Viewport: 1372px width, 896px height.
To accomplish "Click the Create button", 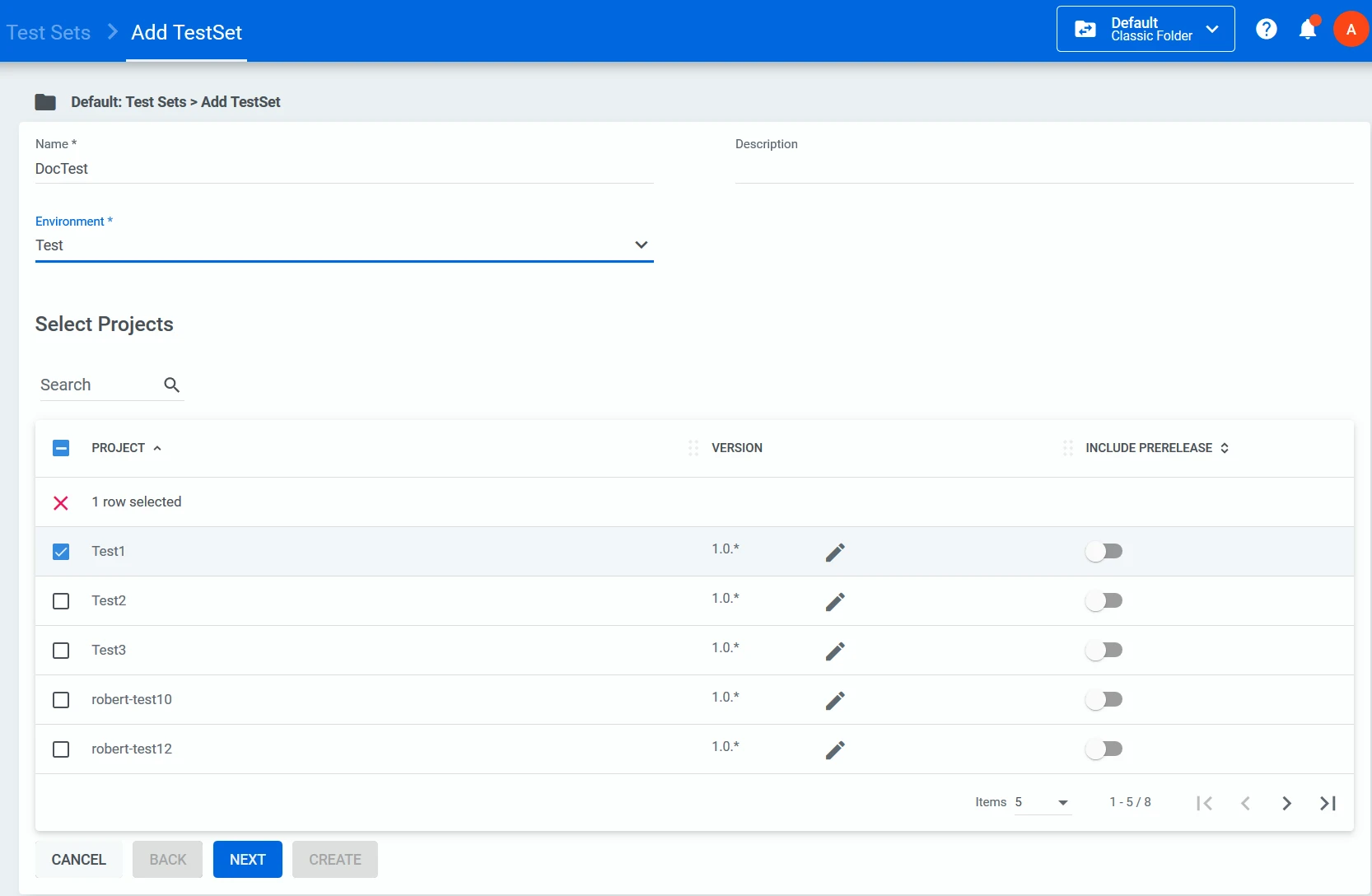I will (335, 860).
